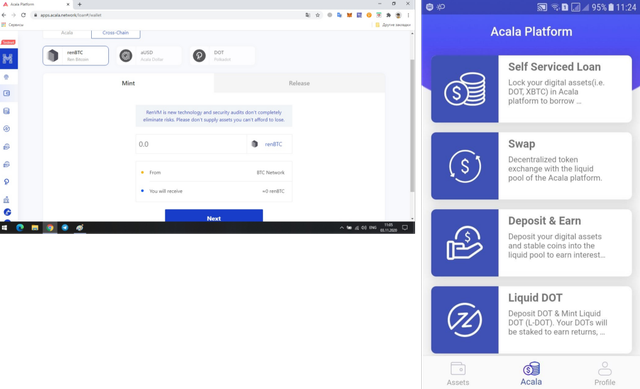Open taskbar notification center
Image resolution: width=640 pixels, height=389 pixels.
(x=405, y=228)
